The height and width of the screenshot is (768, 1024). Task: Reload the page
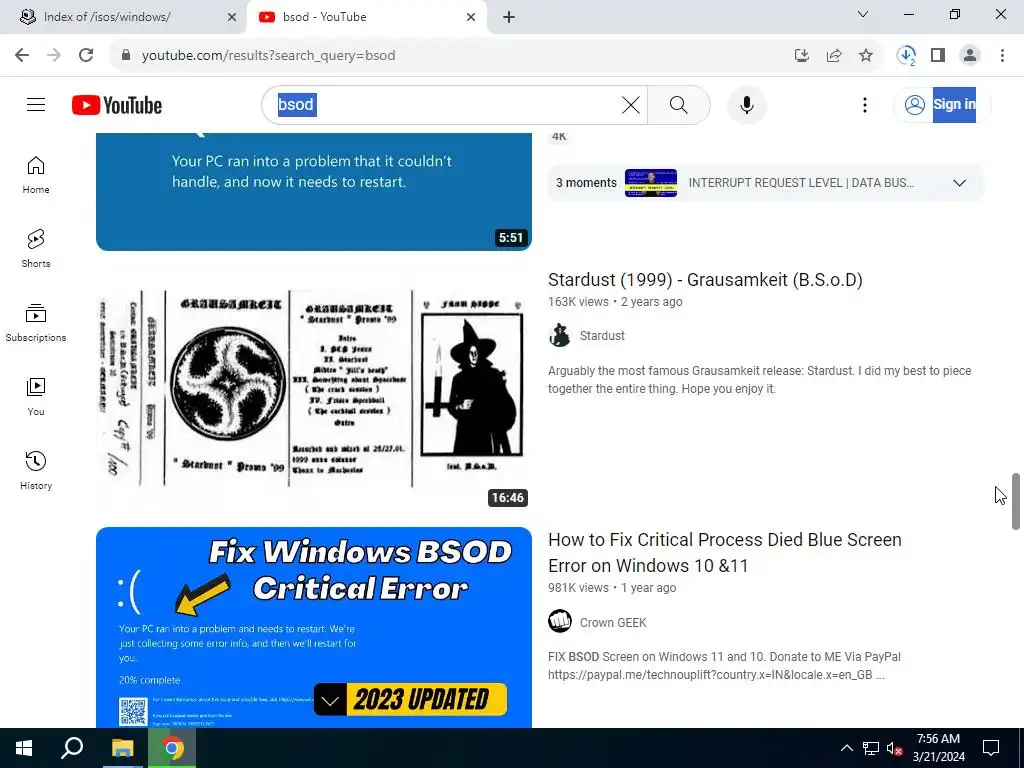(86, 55)
